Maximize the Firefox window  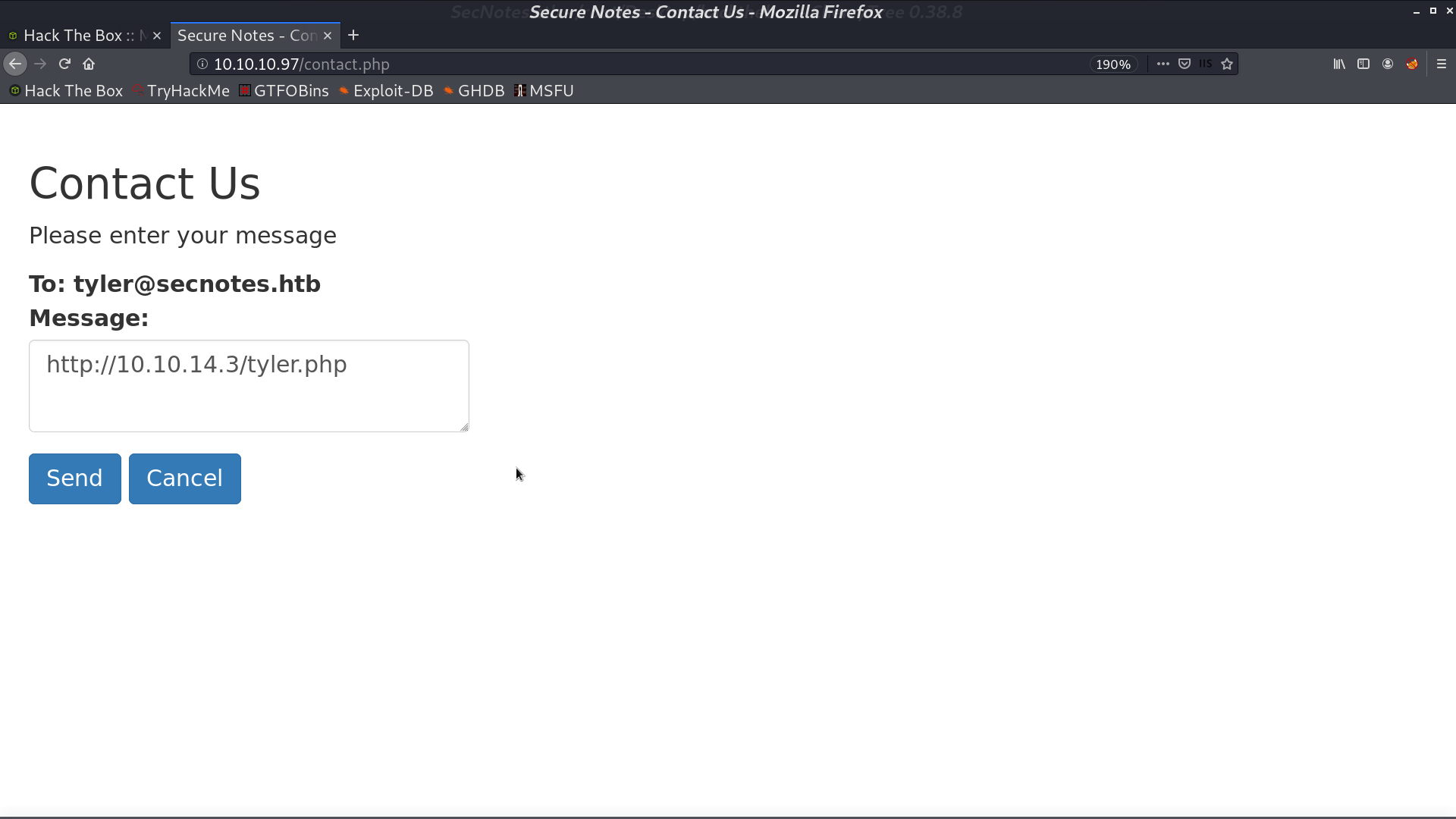click(1433, 11)
